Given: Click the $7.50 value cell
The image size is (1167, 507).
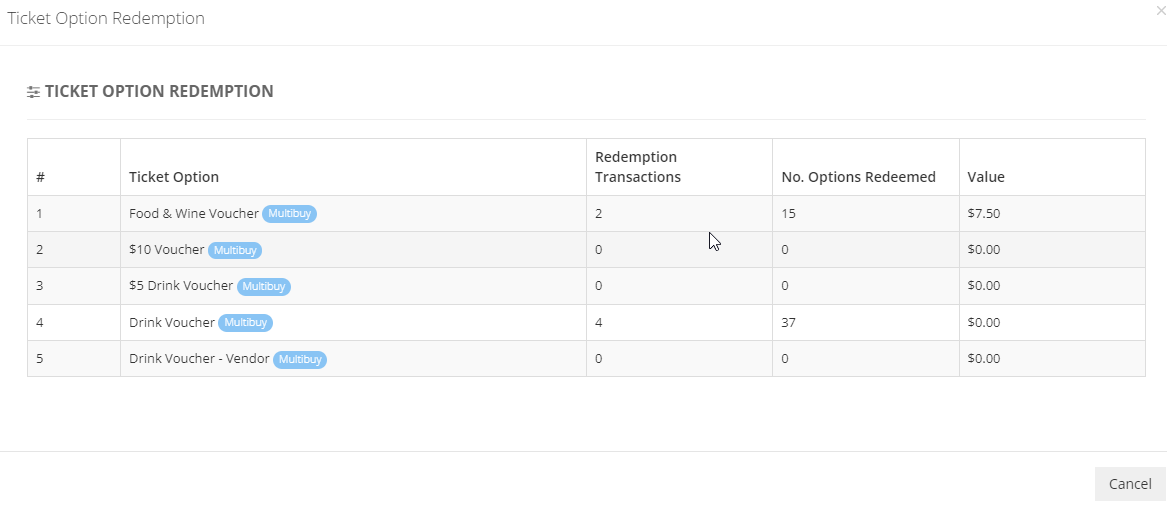Looking at the screenshot, I should (1052, 214).
